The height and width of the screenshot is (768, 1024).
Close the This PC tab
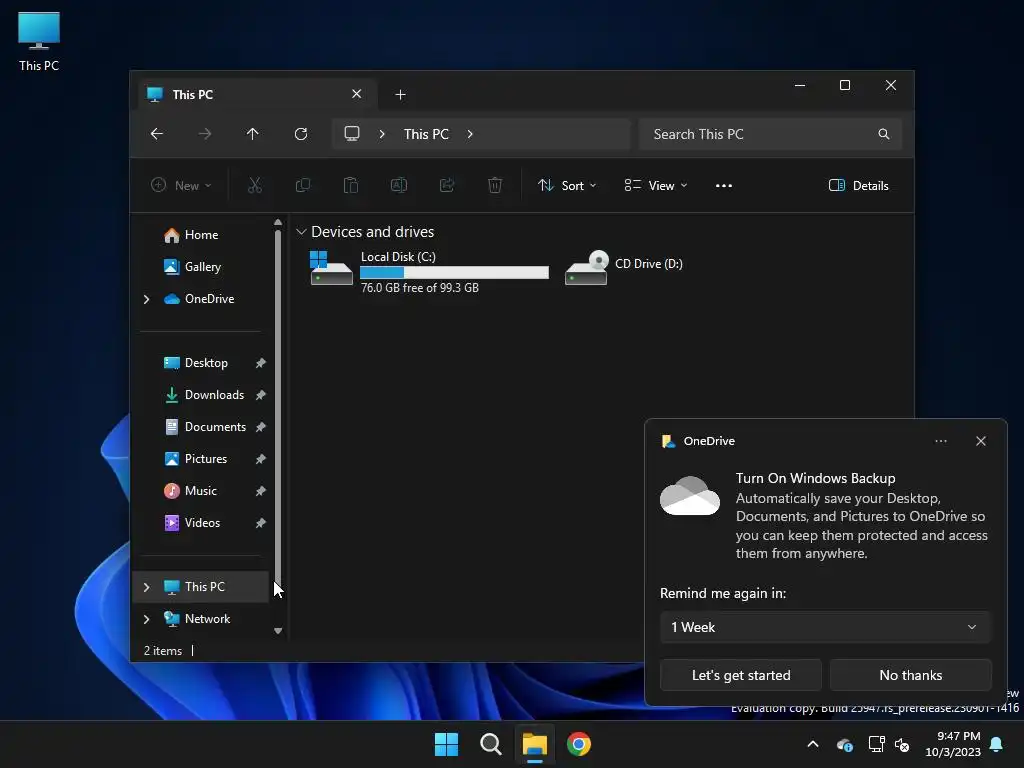tap(357, 94)
